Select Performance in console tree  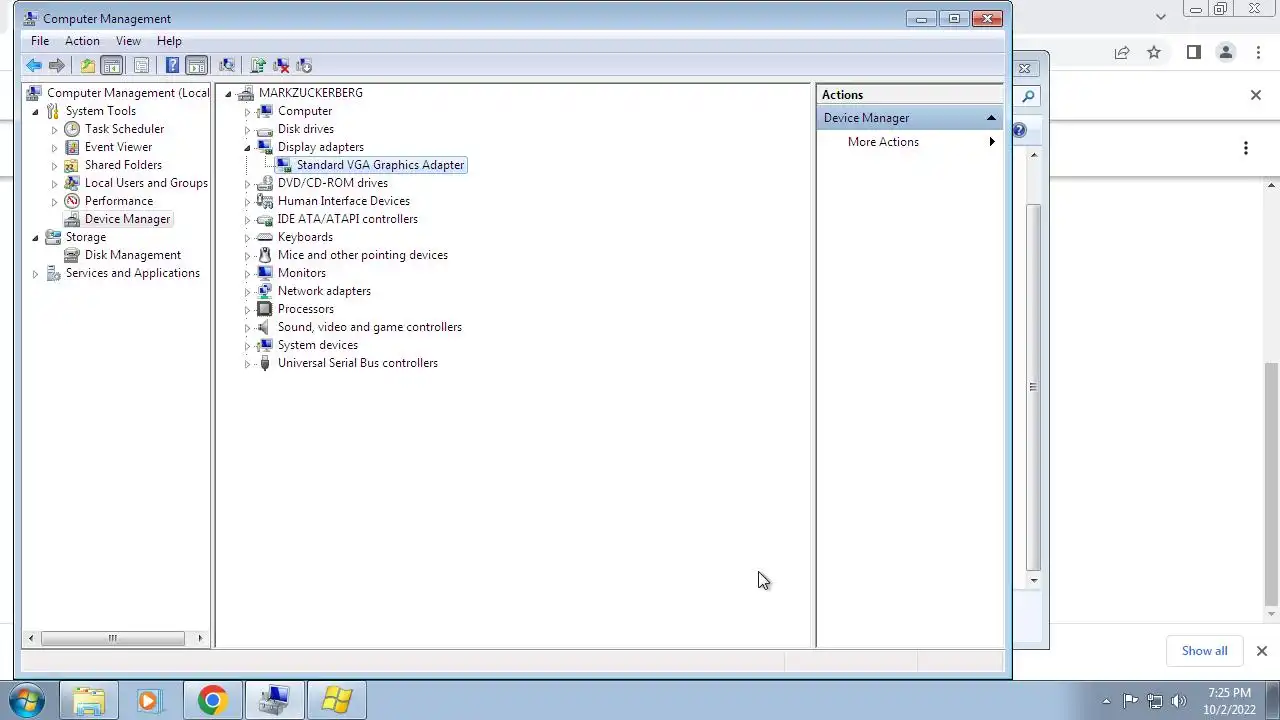tap(118, 201)
